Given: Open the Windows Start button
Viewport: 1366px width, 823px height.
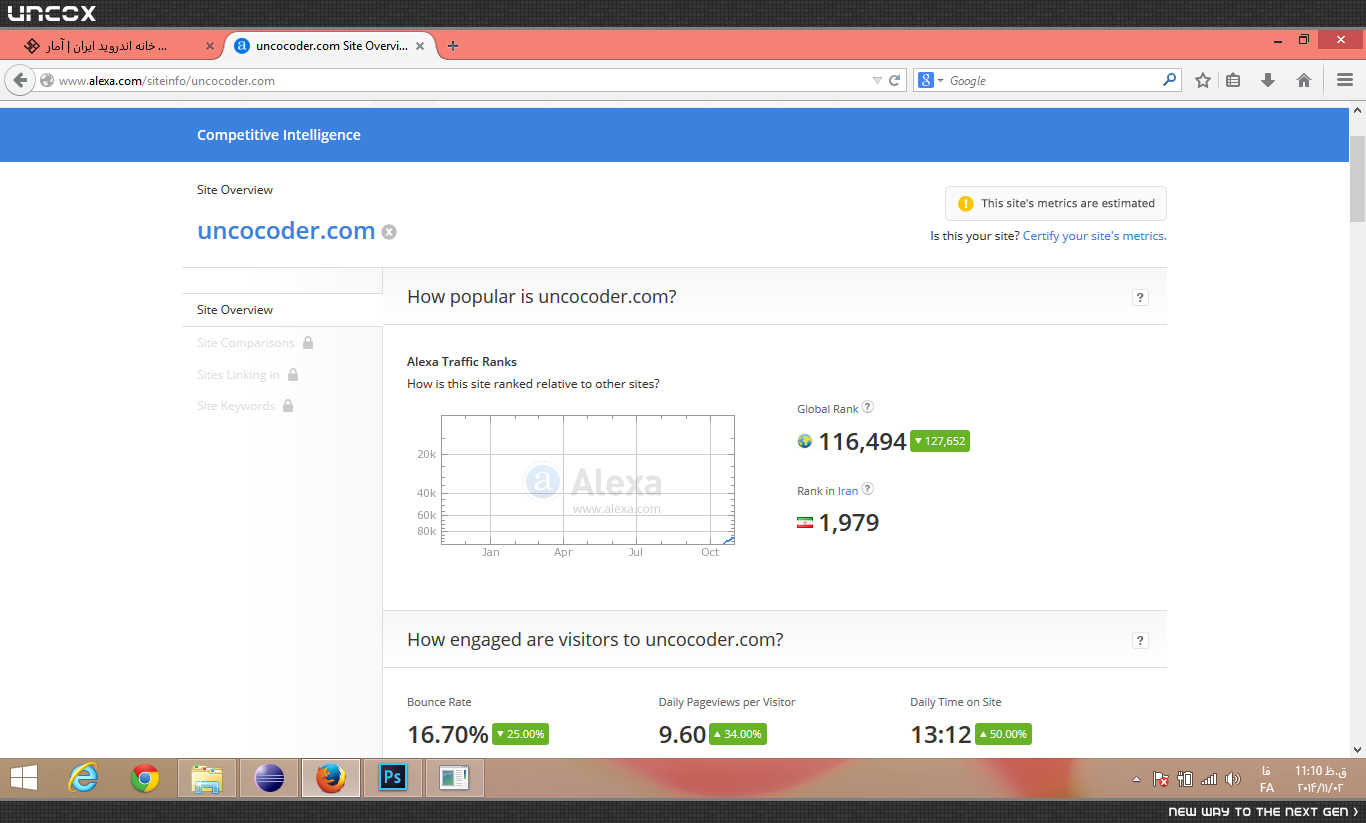Looking at the screenshot, I should 24,777.
